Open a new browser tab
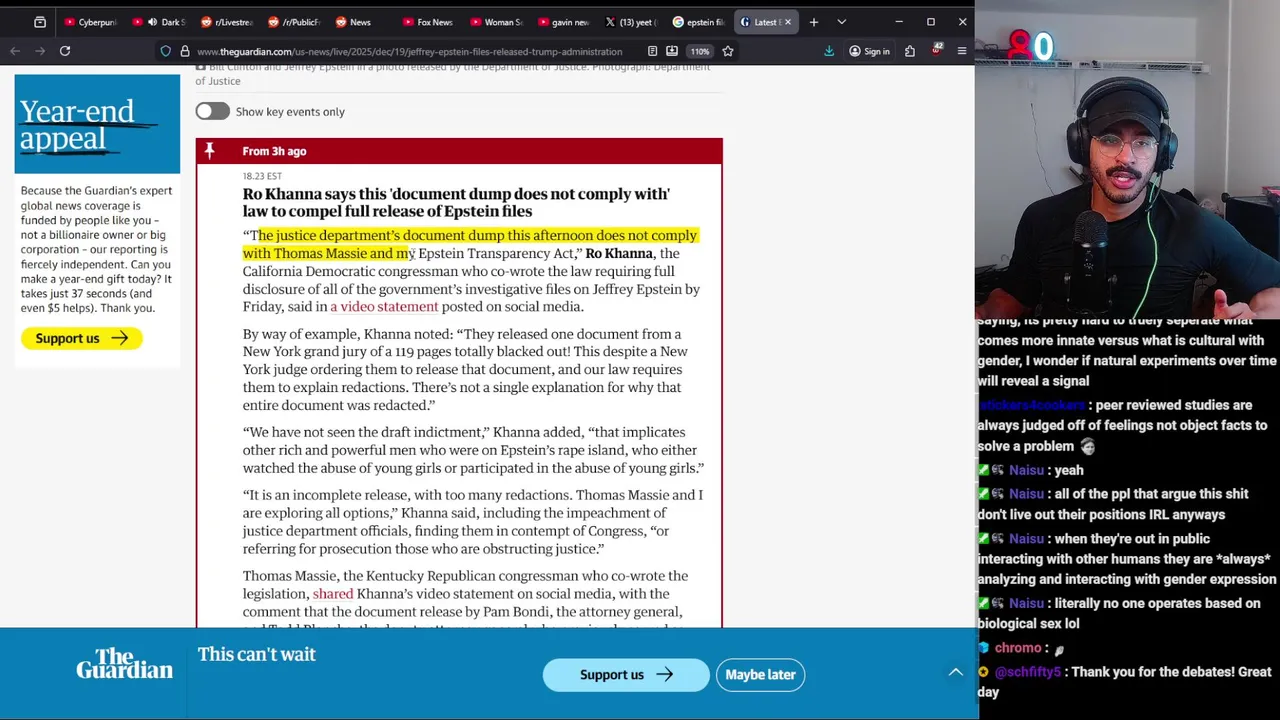The image size is (1280, 720). pyautogui.click(x=814, y=22)
